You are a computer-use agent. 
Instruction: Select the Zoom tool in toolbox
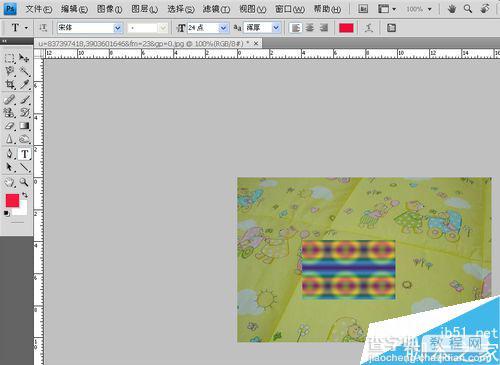point(24,182)
